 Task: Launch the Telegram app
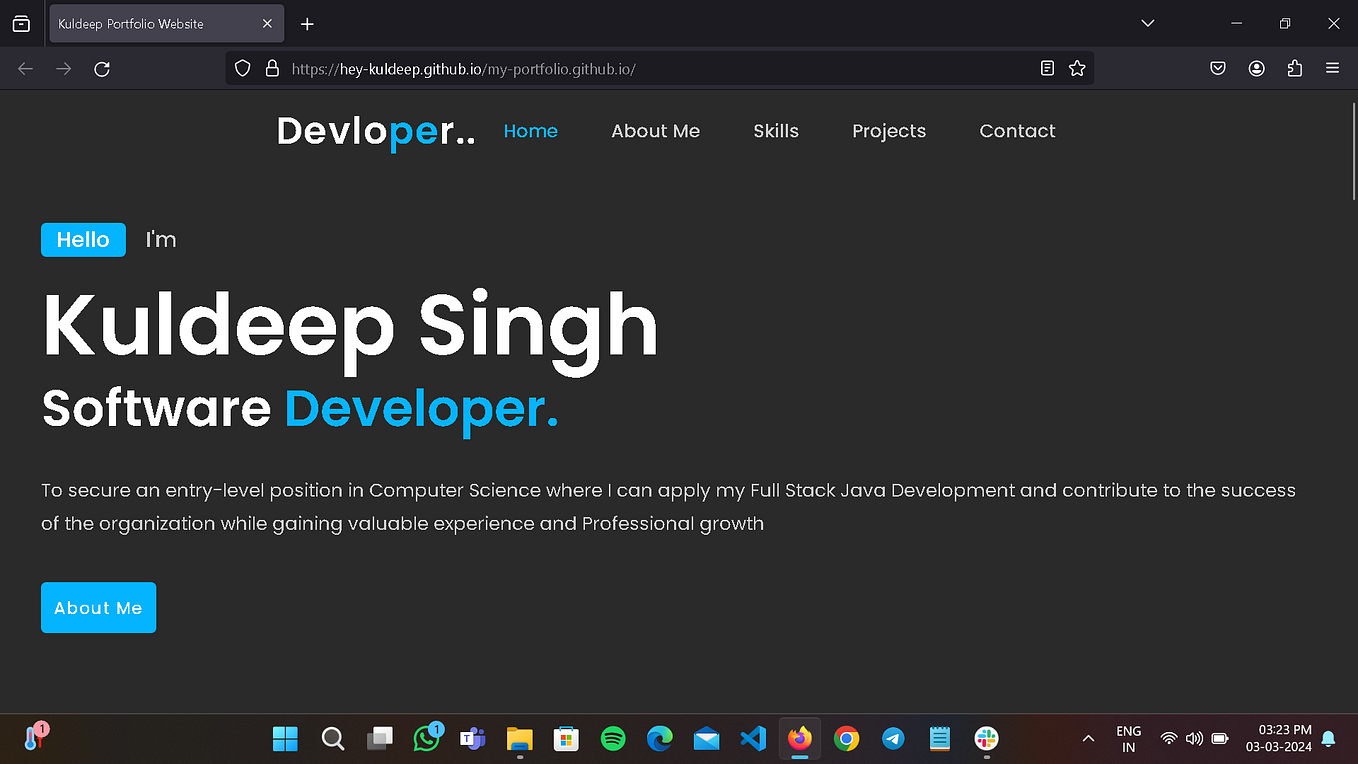coord(893,738)
